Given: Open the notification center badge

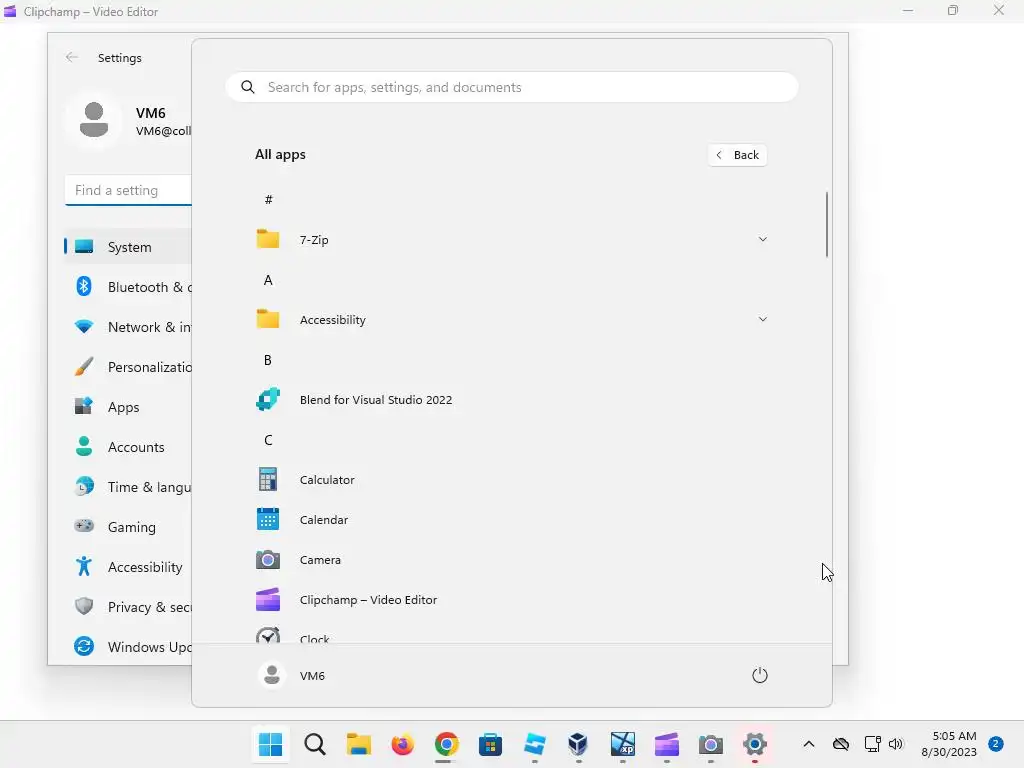Looking at the screenshot, I should [x=995, y=744].
